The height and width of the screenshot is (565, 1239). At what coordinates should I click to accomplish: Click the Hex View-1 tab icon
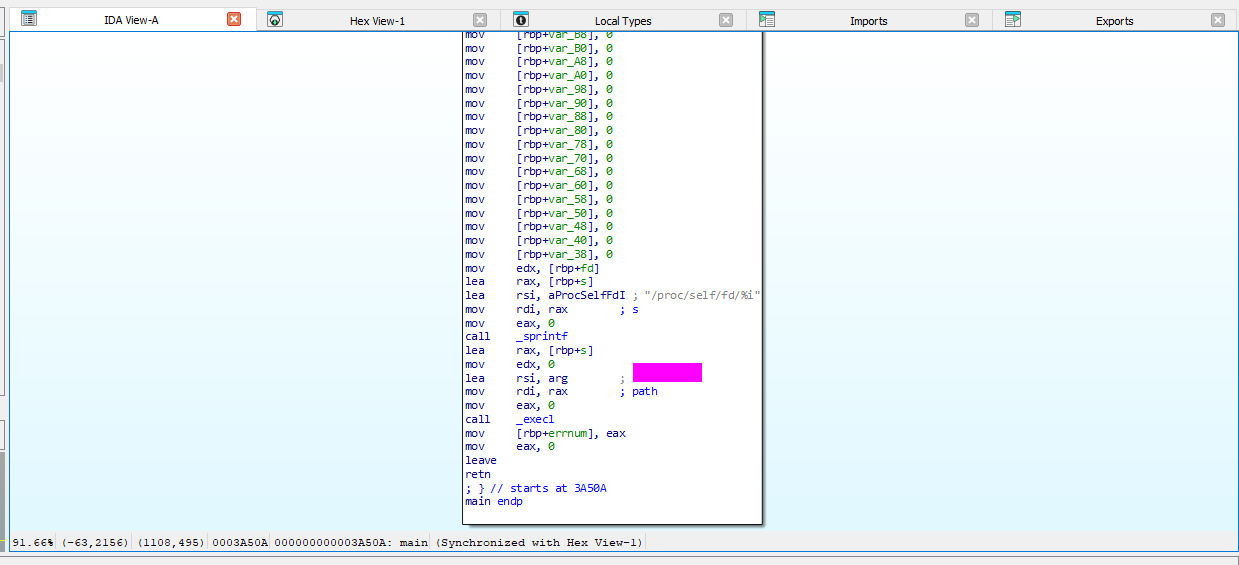(x=275, y=20)
